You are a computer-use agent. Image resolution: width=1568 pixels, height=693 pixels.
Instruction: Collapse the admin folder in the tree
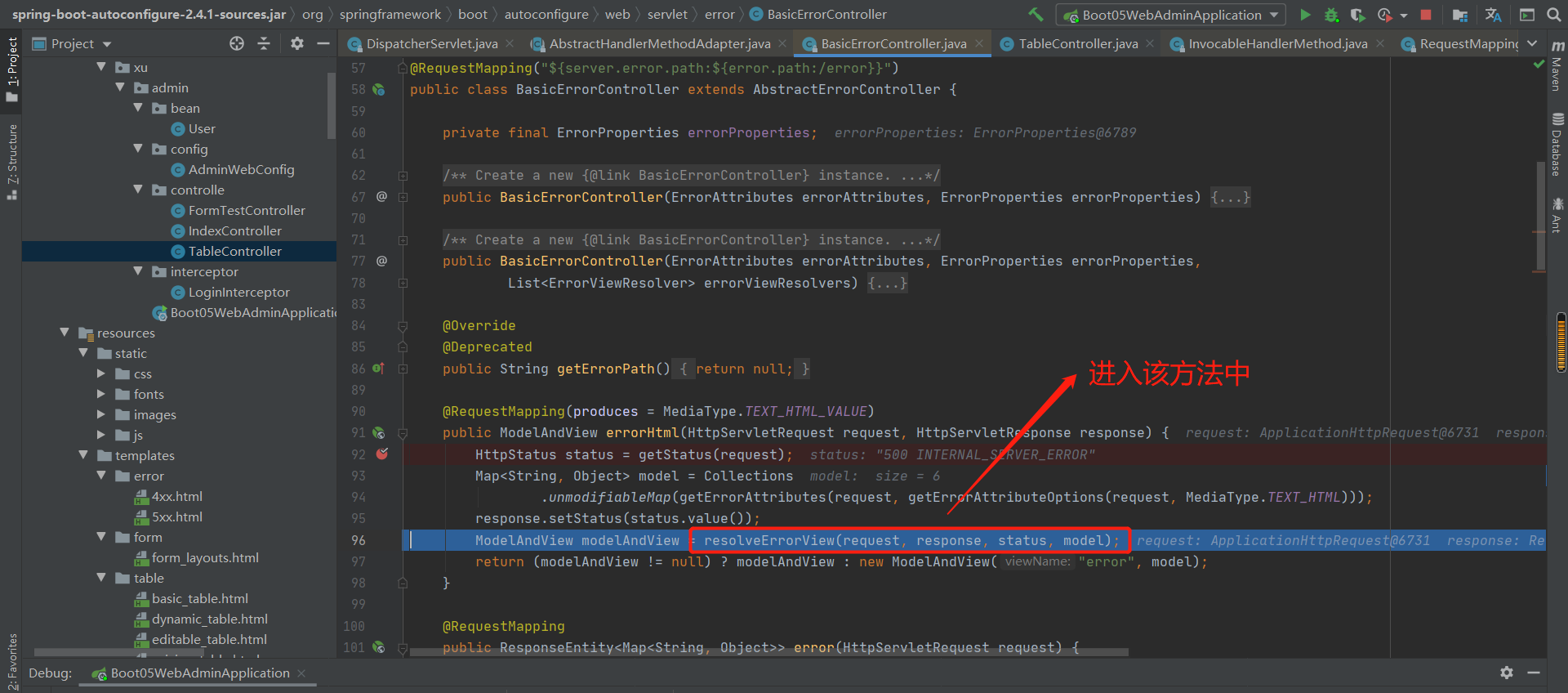click(x=120, y=87)
